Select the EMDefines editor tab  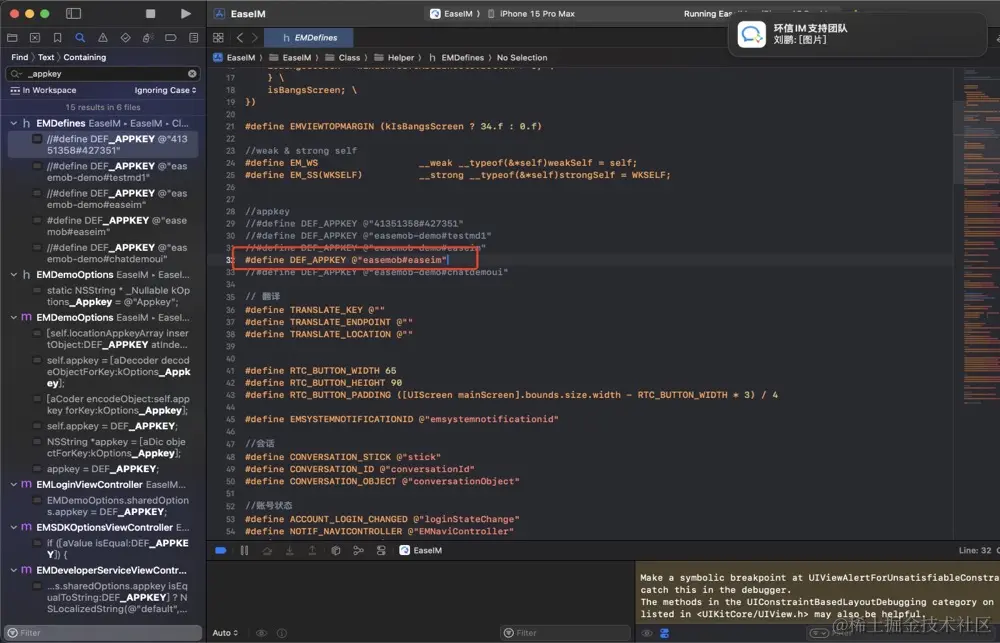click(x=309, y=38)
